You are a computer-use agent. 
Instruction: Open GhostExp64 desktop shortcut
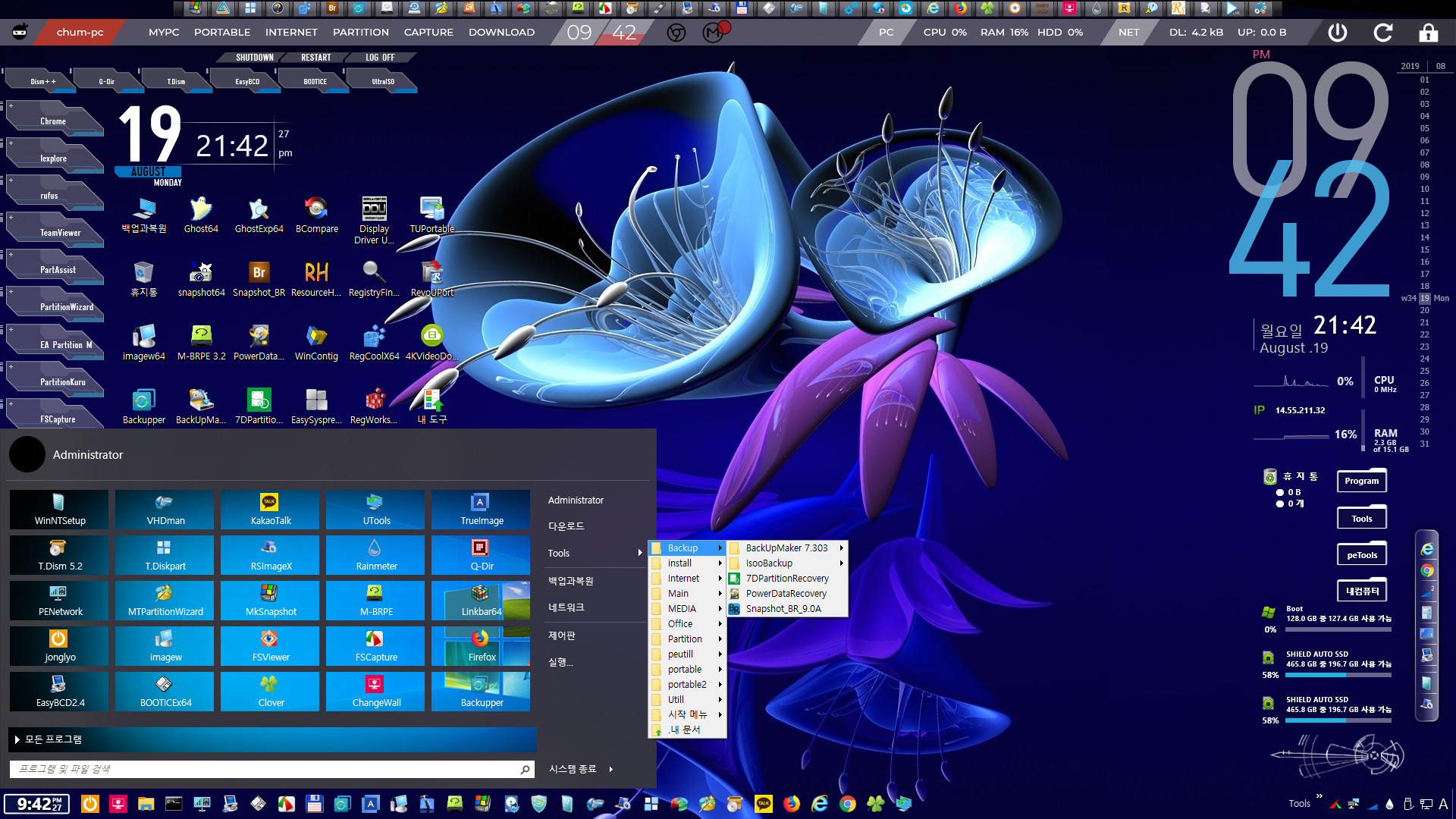(259, 215)
